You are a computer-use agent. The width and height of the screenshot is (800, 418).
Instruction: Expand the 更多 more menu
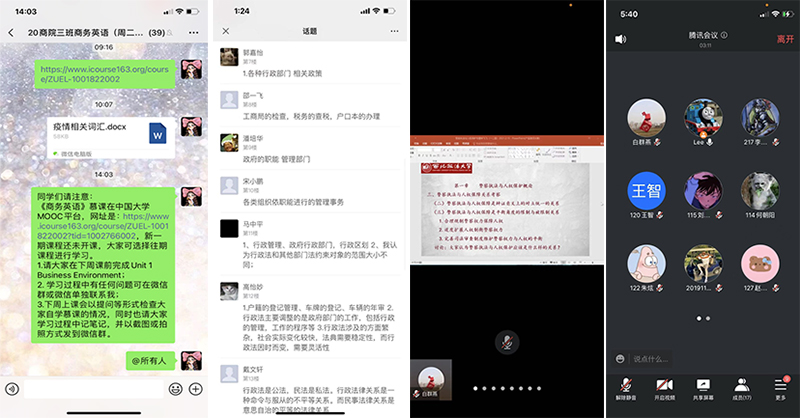click(x=780, y=388)
